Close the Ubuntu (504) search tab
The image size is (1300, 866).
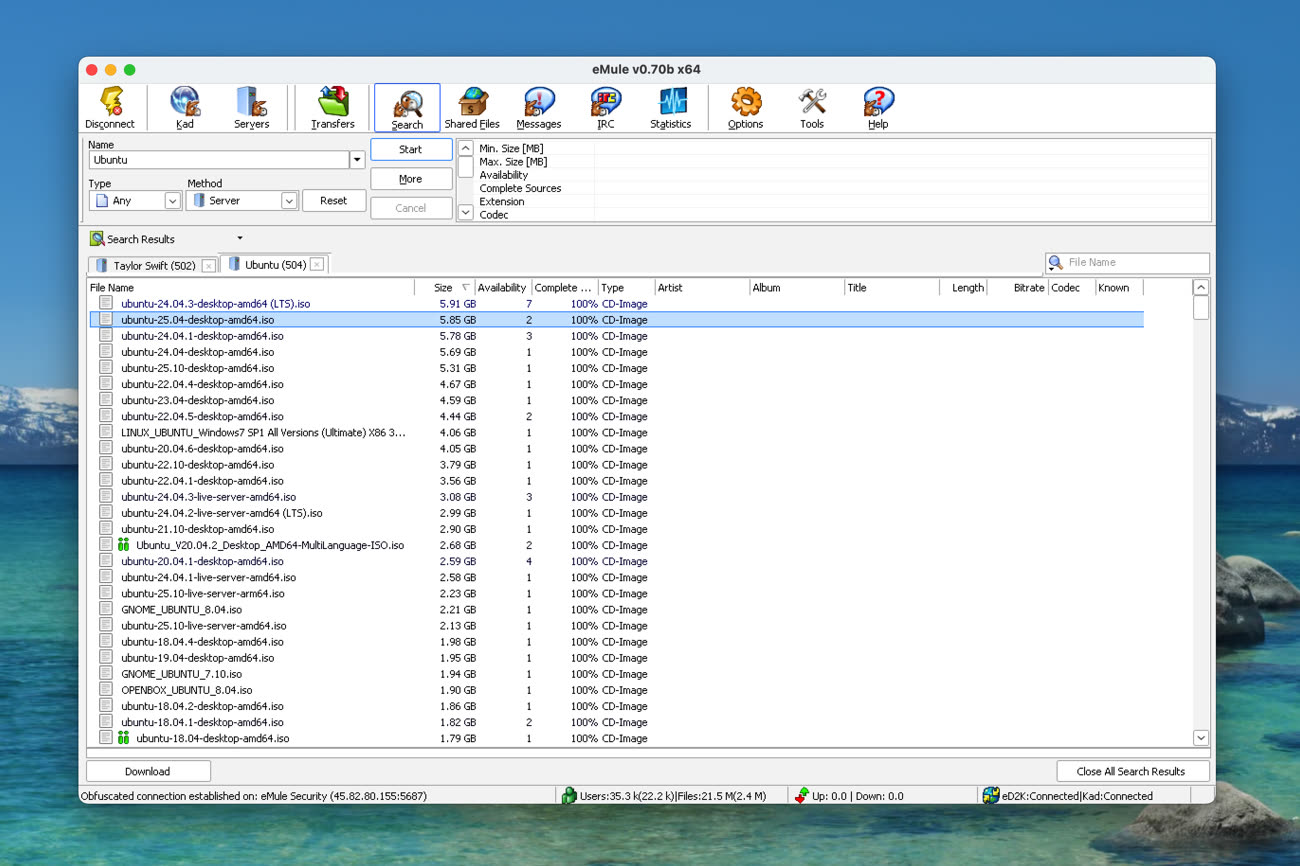pos(317,265)
